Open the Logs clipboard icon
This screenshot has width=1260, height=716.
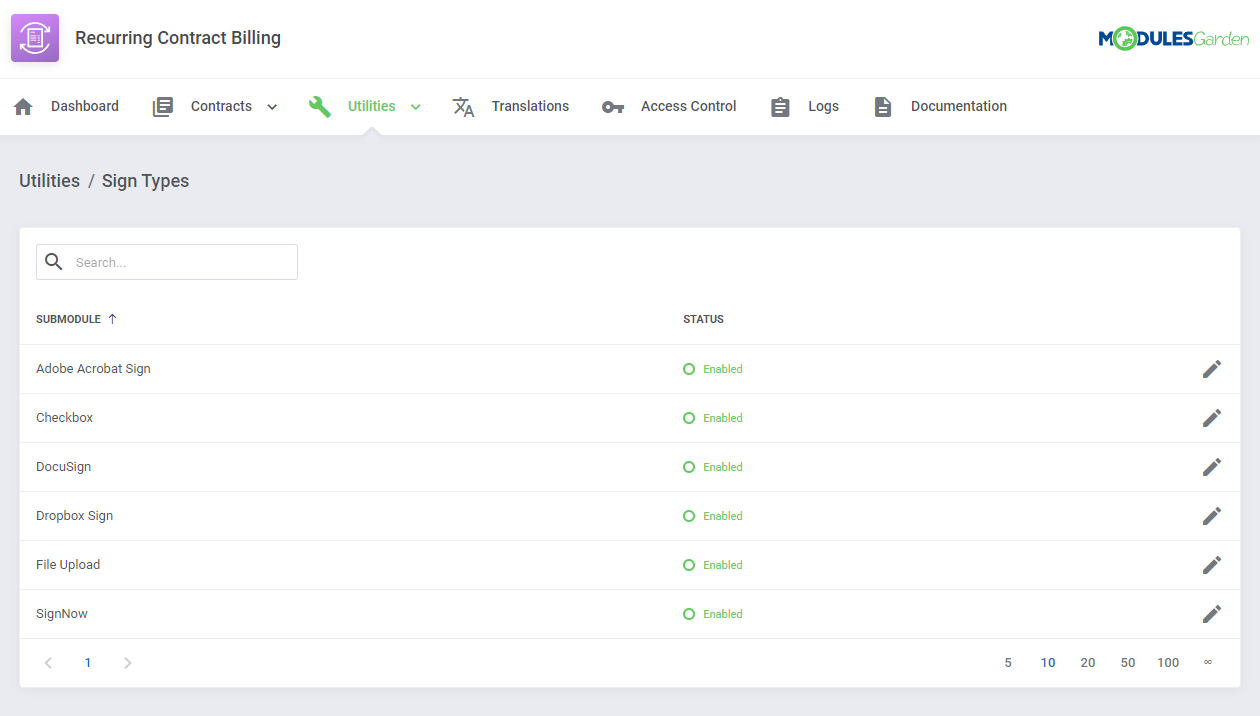[780, 105]
